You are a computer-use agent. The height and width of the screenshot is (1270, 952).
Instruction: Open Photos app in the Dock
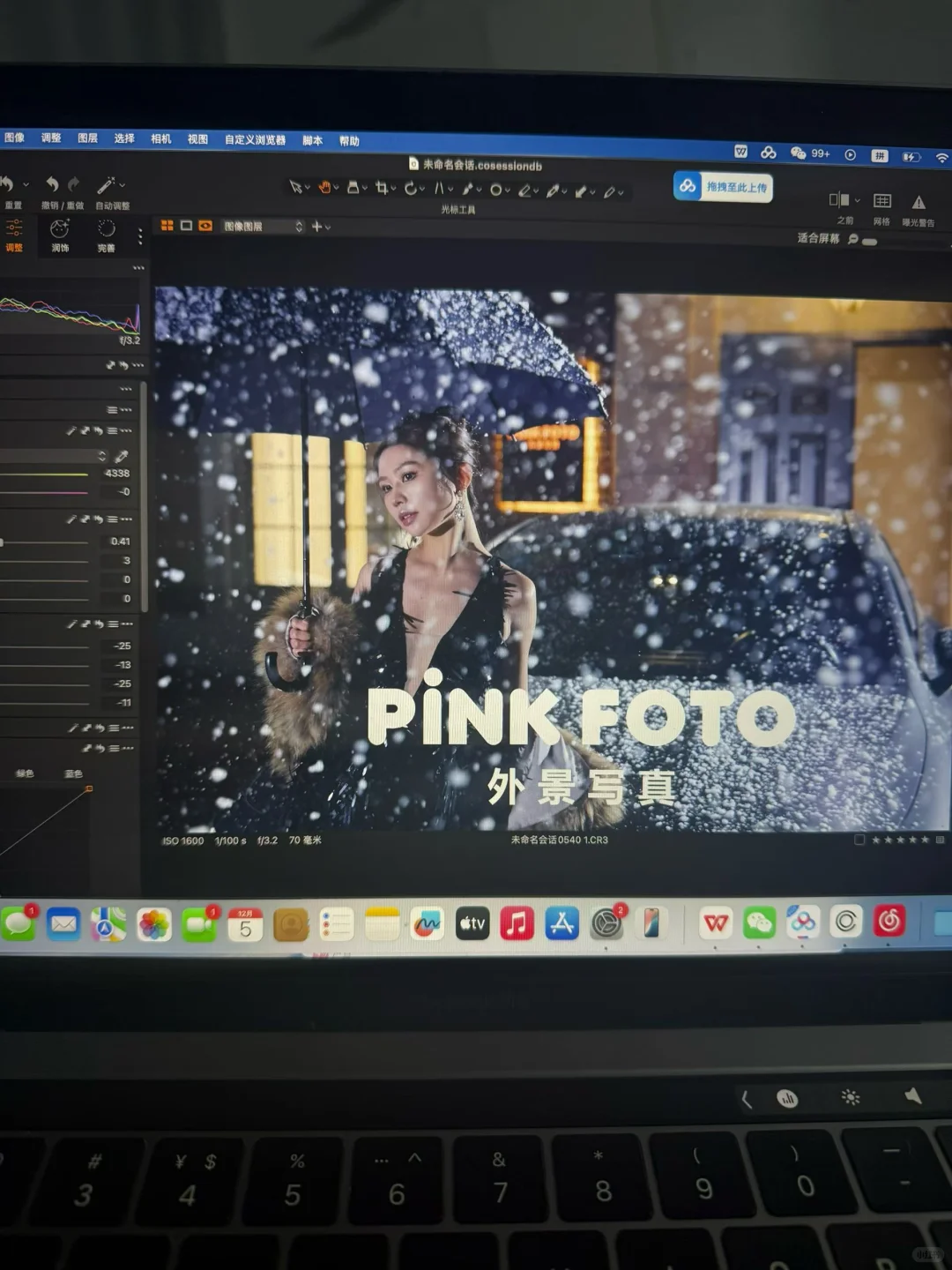point(153,925)
